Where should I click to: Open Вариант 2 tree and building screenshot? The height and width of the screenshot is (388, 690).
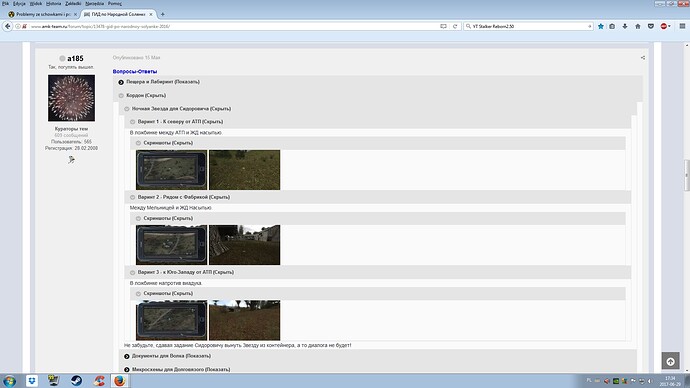244,245
